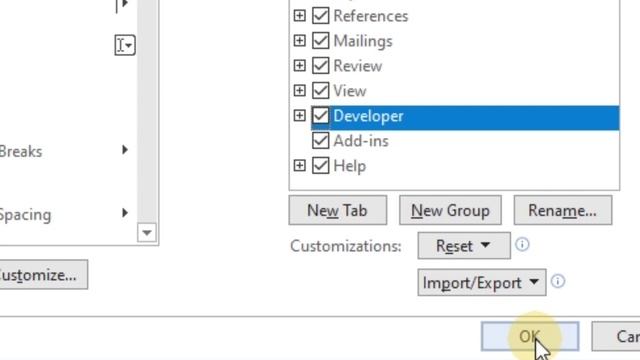Screen dimensions: 640x360
Task: Open the Rename dialog button
Action: (563, 210)
